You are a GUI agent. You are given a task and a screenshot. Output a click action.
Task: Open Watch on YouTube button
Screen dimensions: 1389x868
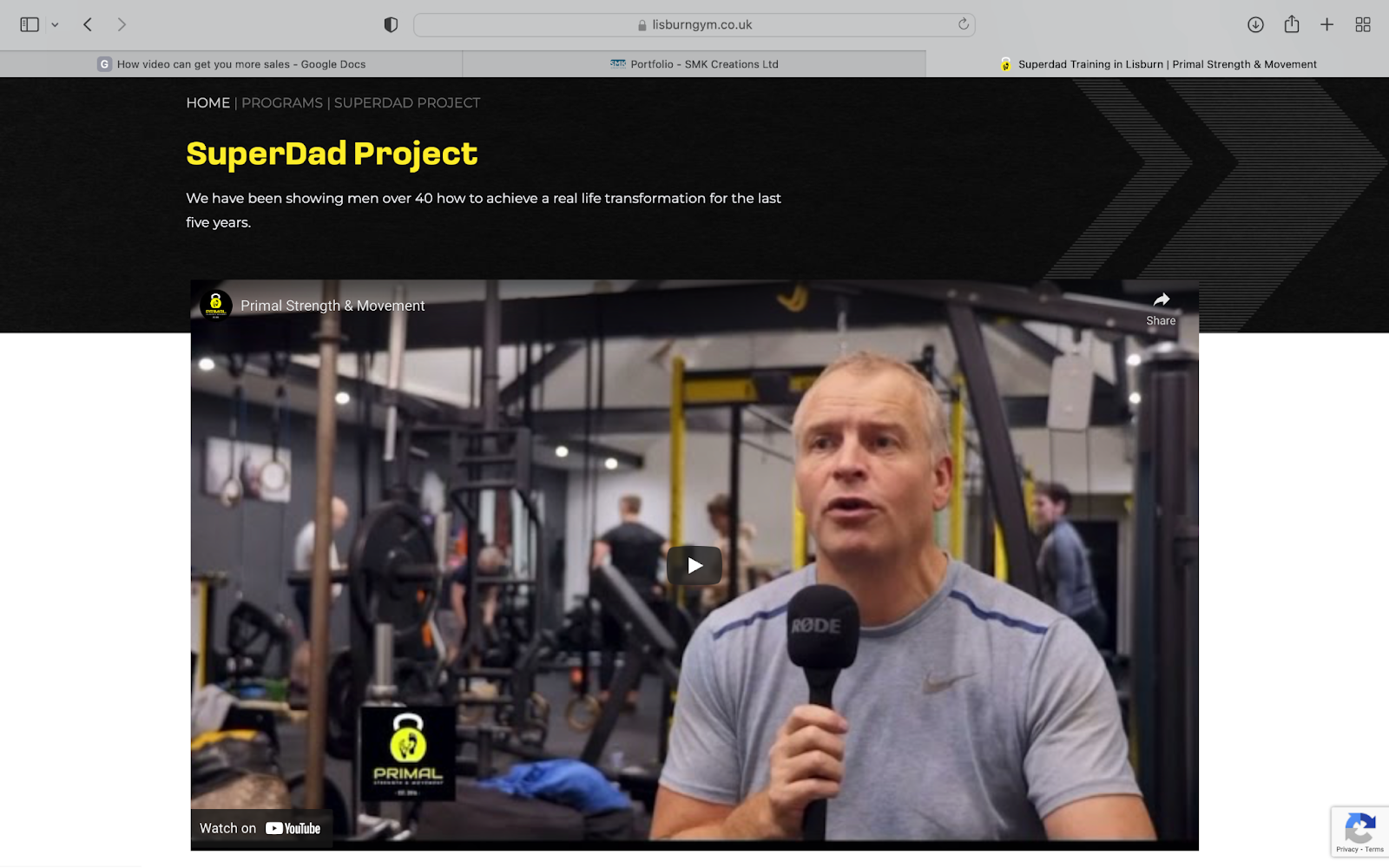[260, 828]
